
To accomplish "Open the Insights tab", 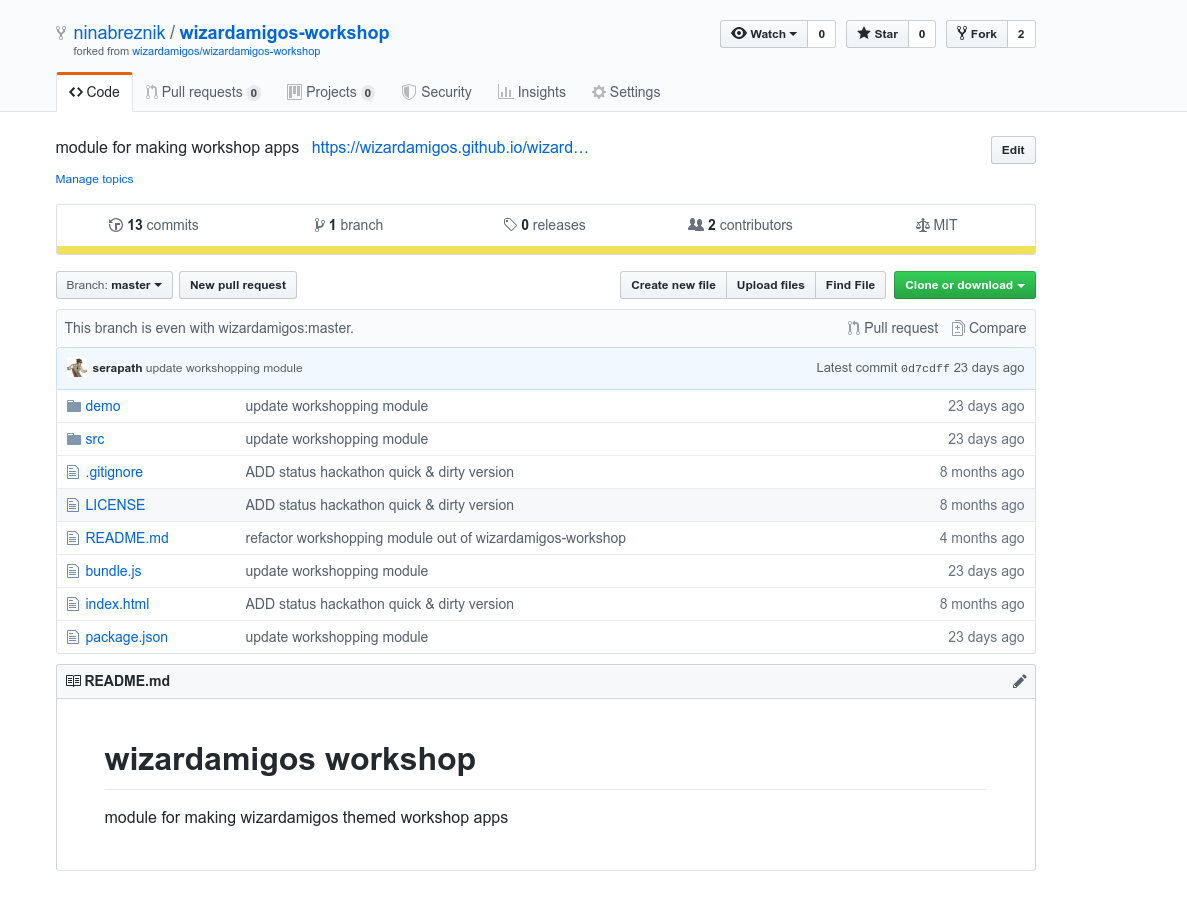I will (x=531, y=92).
